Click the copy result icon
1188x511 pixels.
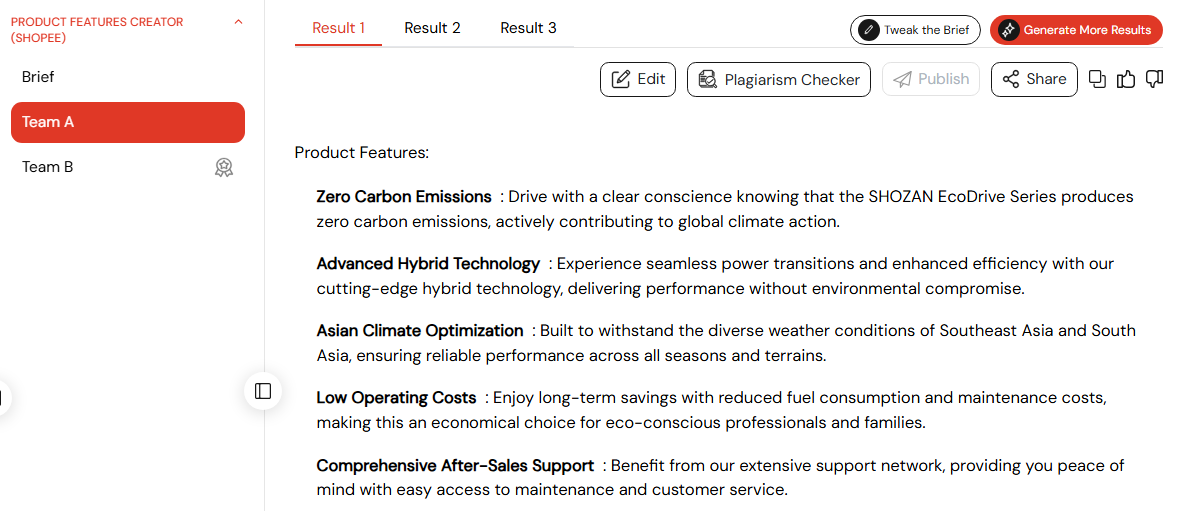tap(1097, 79)
